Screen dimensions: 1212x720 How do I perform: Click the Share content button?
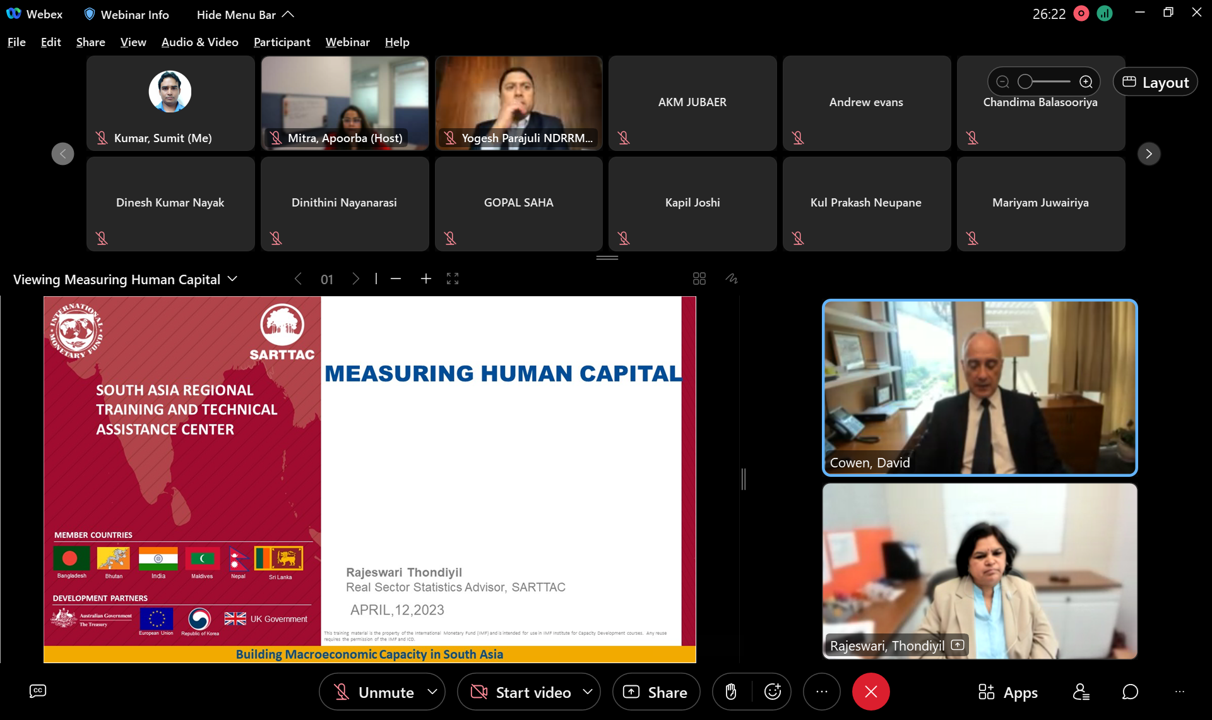(x=656, y=692)
